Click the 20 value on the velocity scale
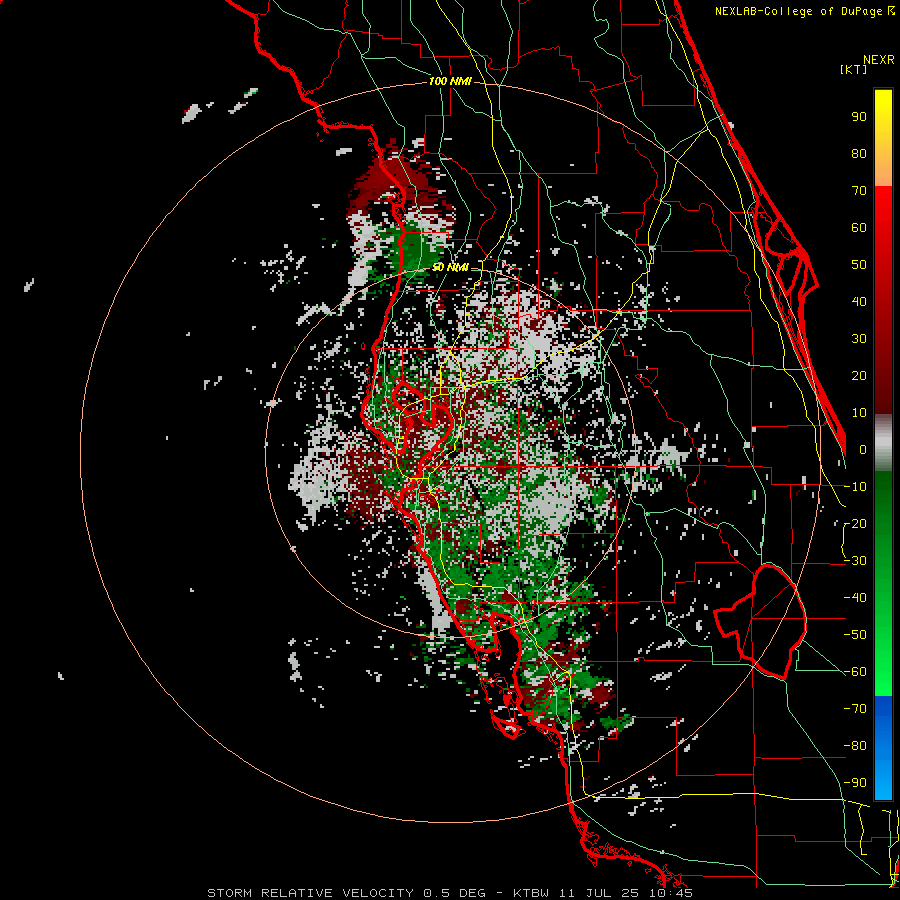This screenshot has height=900, width=900. point(859,375)
